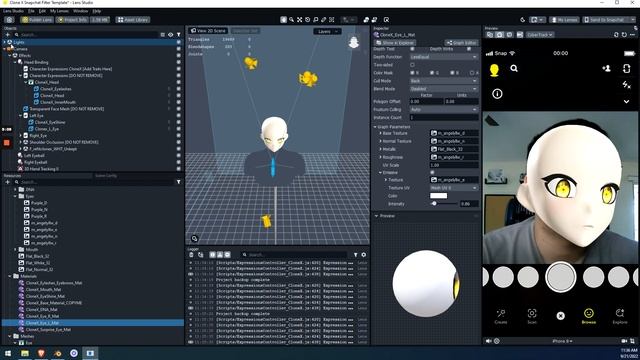Open the Asset Library
Viewport: 640px width, 360px height.
[133, 20]
